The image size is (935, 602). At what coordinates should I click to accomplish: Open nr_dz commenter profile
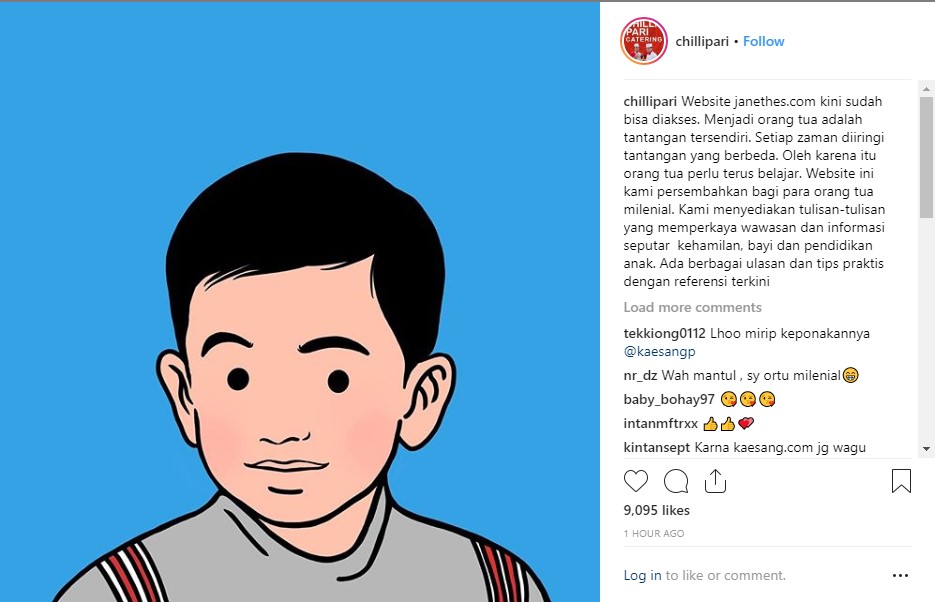click(640, 376)
